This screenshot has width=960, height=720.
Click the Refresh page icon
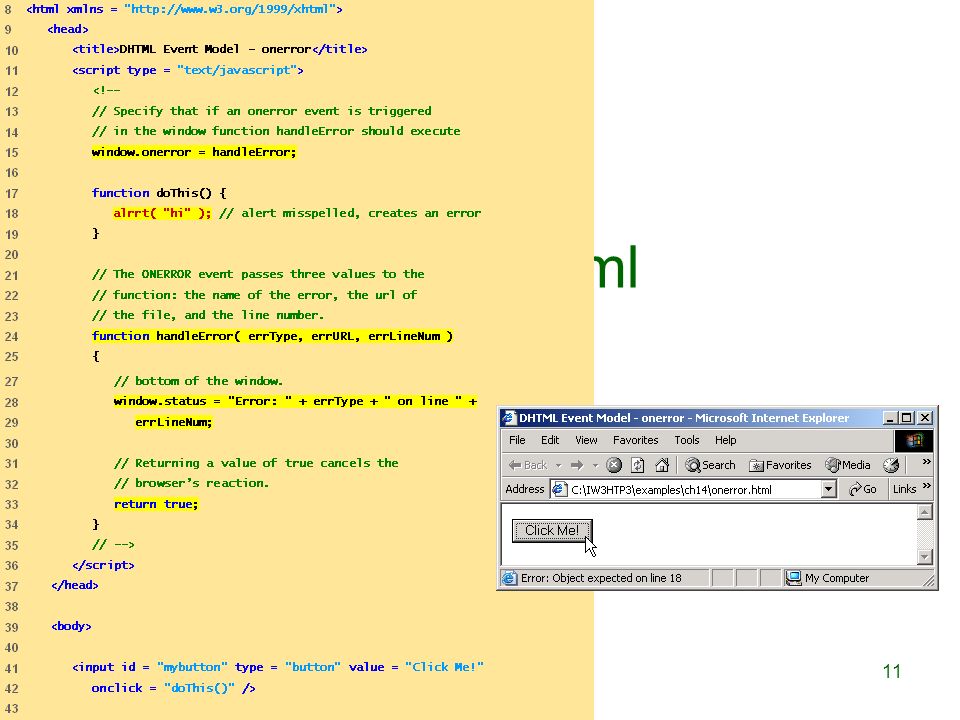tap(638, 465)
